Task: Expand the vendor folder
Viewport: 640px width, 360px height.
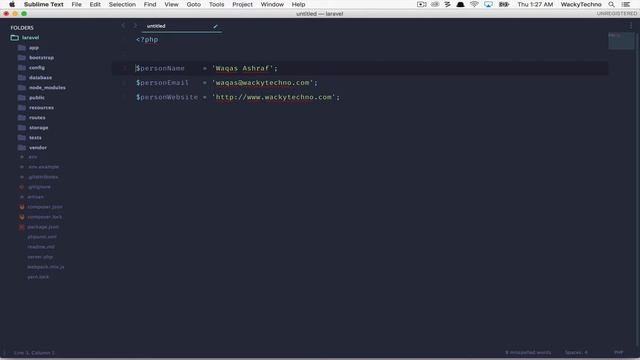Action: (38, 148)
